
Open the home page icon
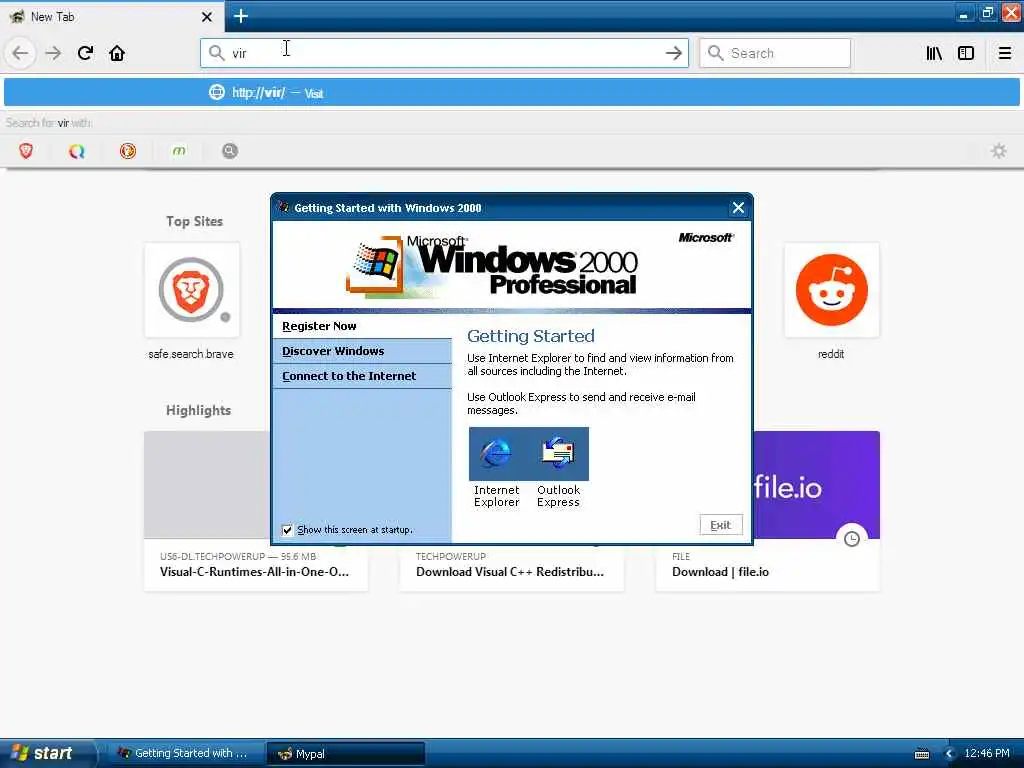(x=117, y=53)
